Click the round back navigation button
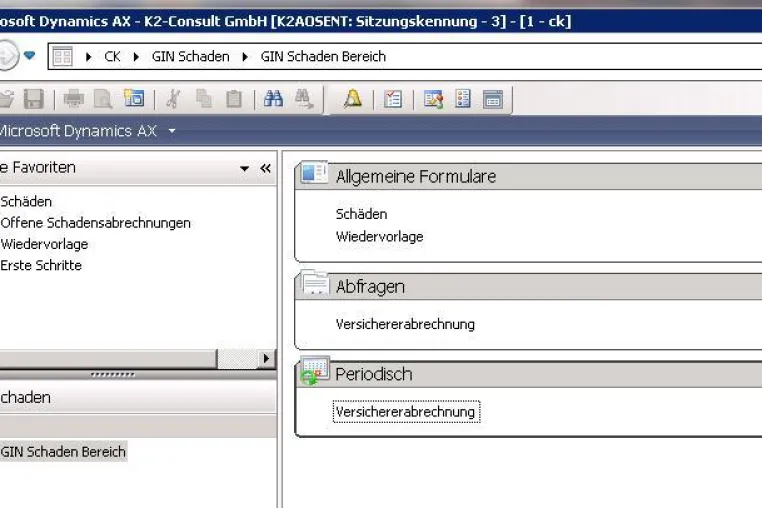 click(8, 55)
